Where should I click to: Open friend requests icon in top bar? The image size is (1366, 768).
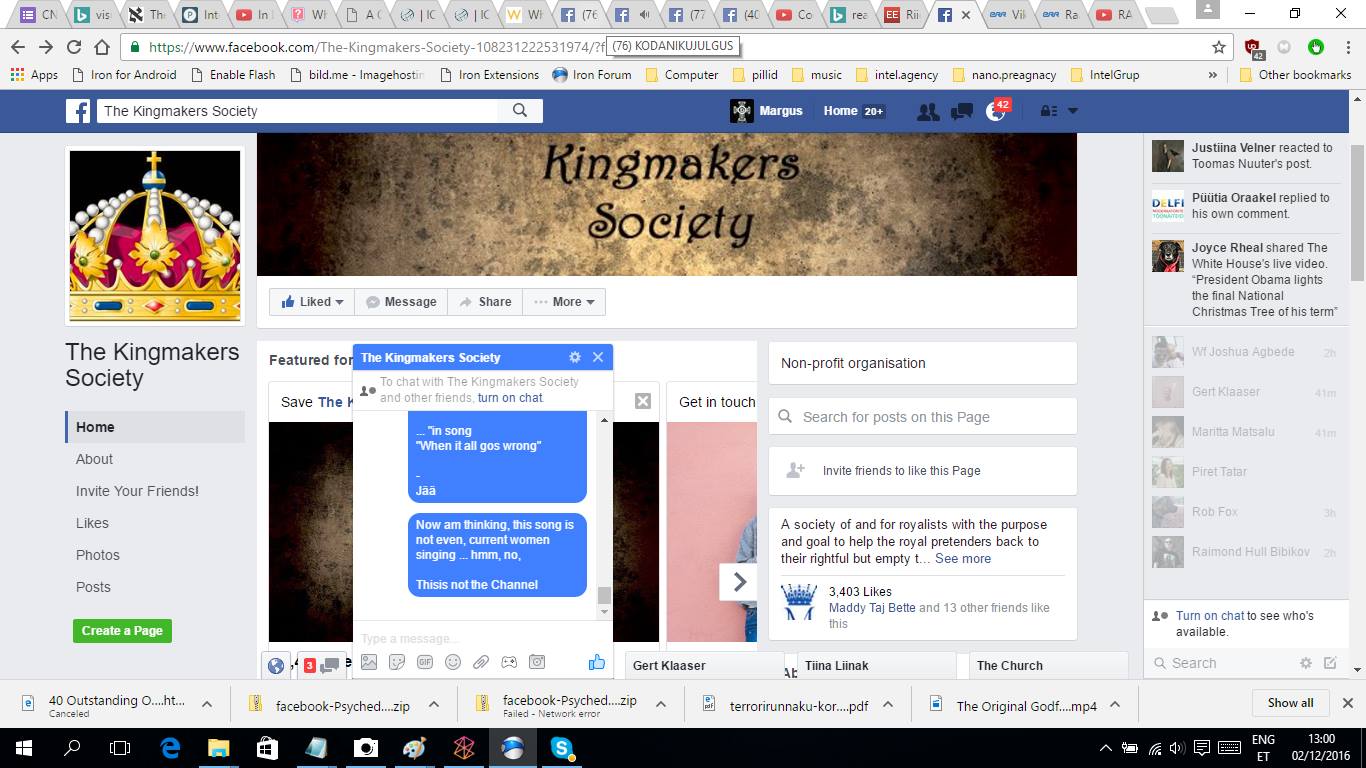(928, 111)
